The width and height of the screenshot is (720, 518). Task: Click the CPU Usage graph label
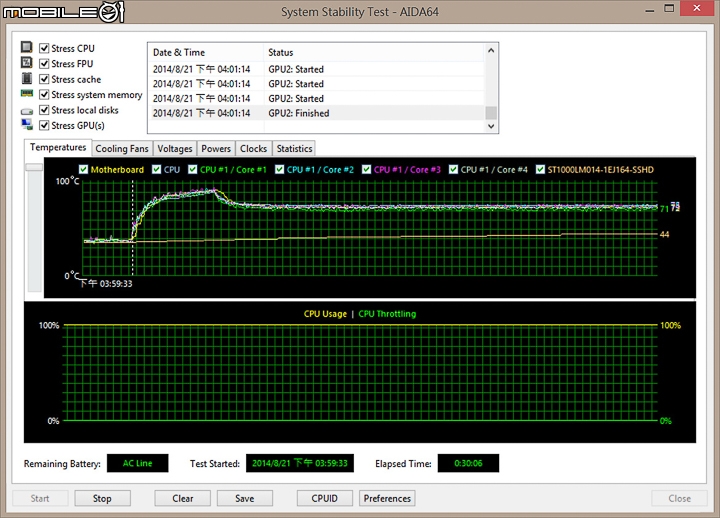[x=325, y=314]
